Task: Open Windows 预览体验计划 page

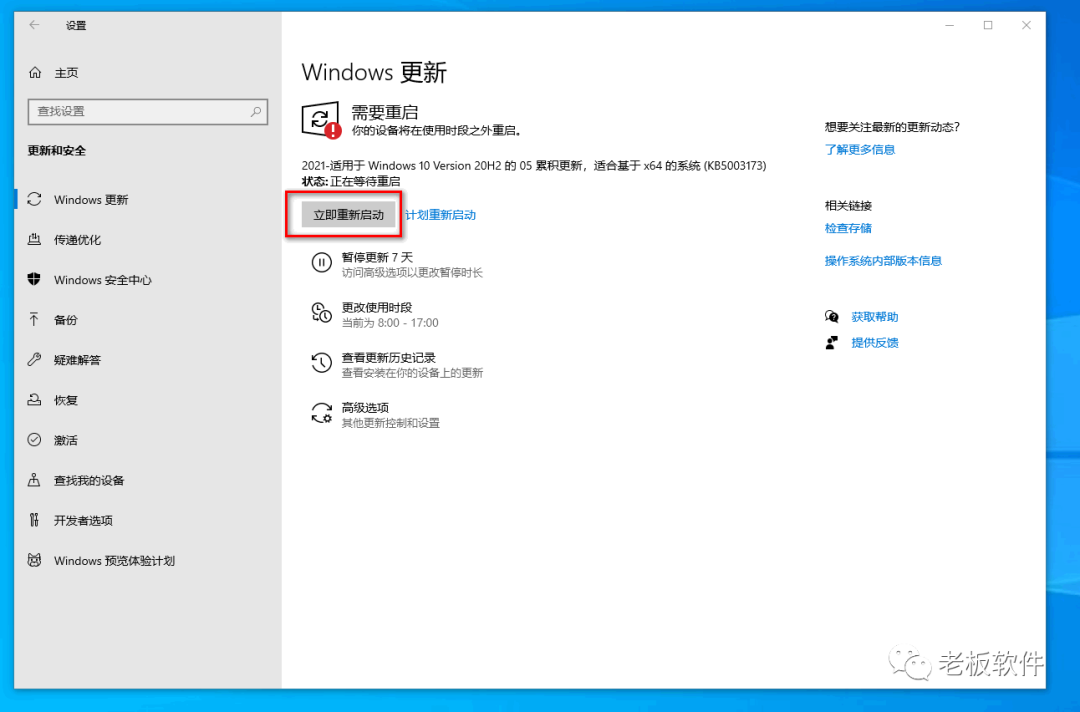Action: click(x=147, y=560)
